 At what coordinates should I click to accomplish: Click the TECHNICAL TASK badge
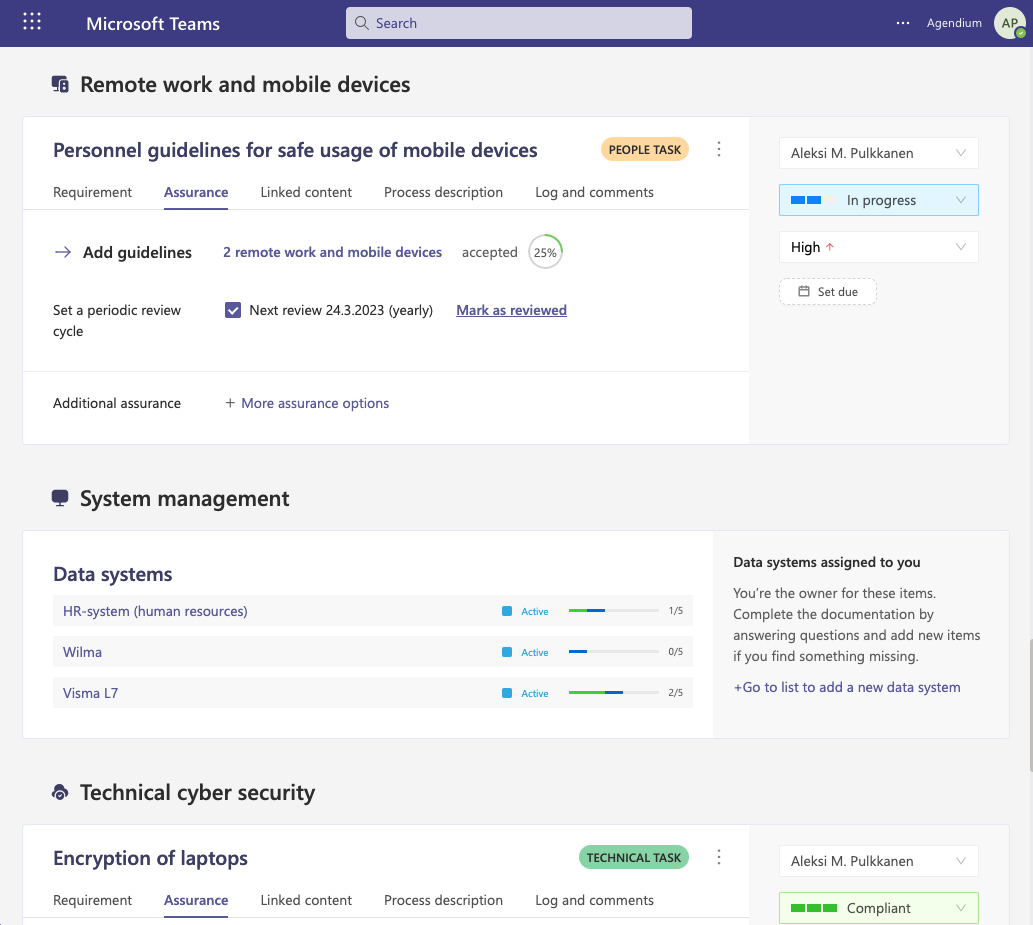point(634,857)
